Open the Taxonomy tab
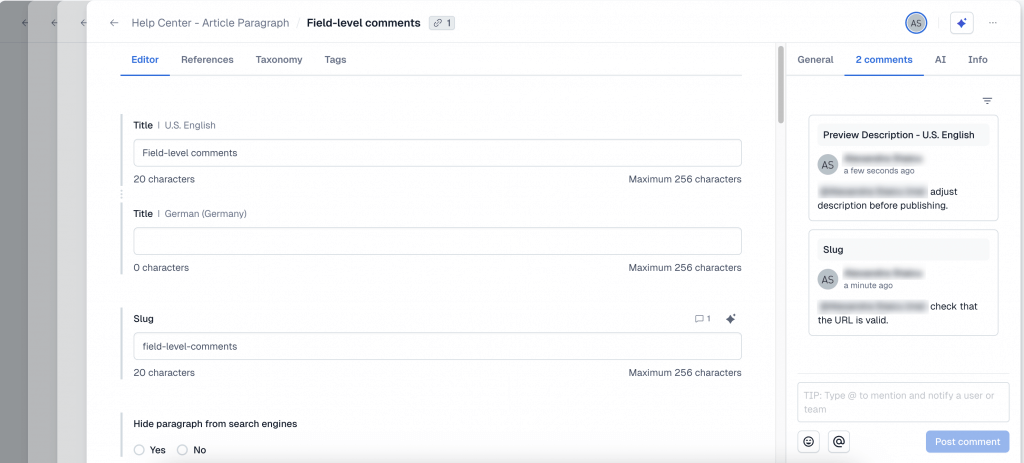1024x463 pixels. pyautogui.click(x=279, y=59)
